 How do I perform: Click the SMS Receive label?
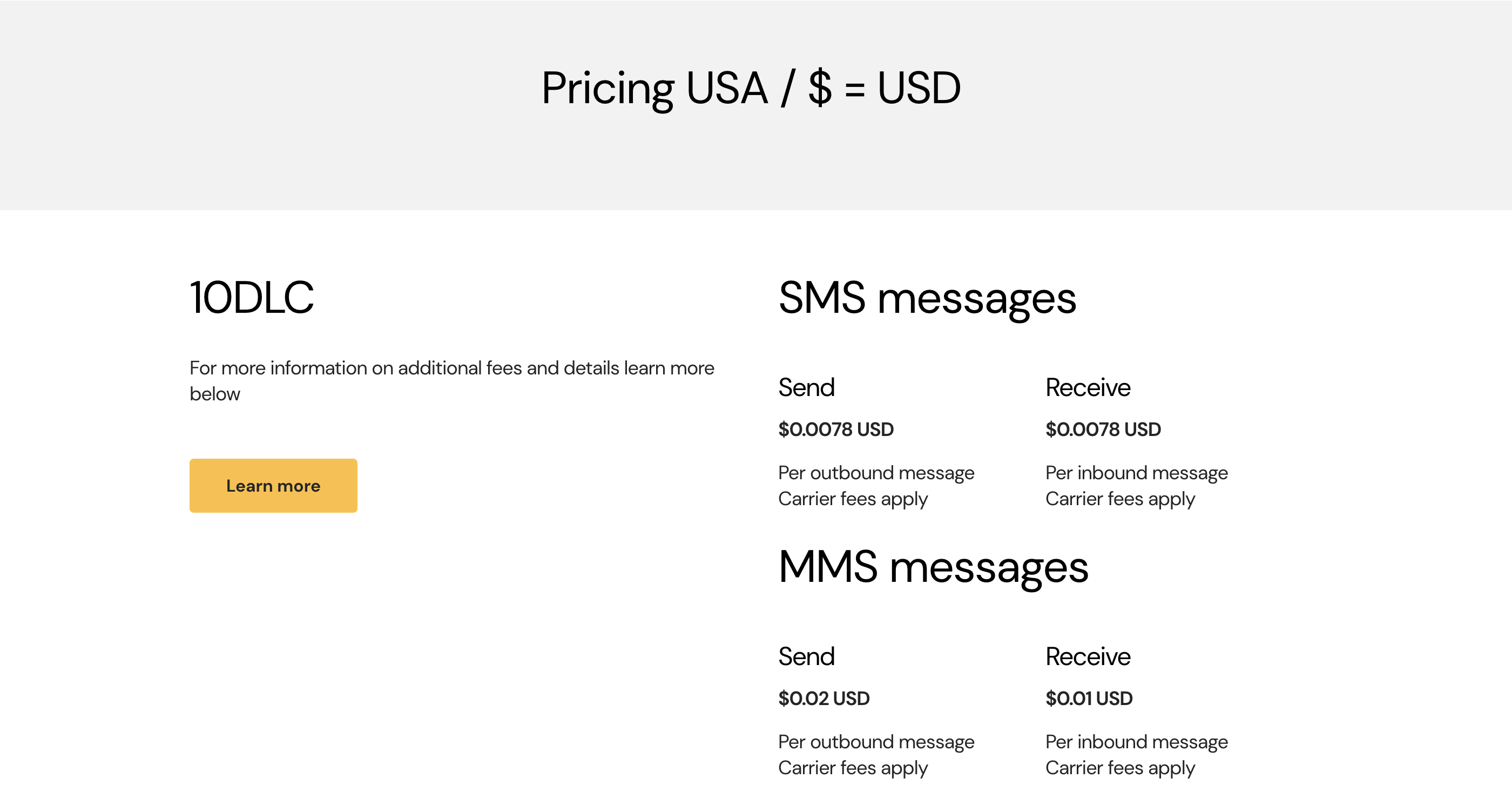(x=1088, y=387)
